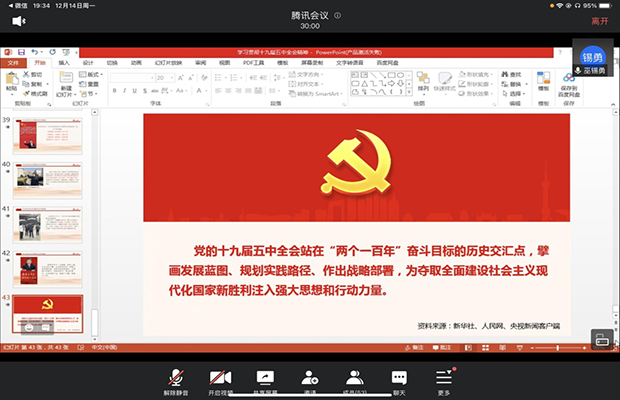
Task: Open invite participants icon
Action: coord(310,378)
